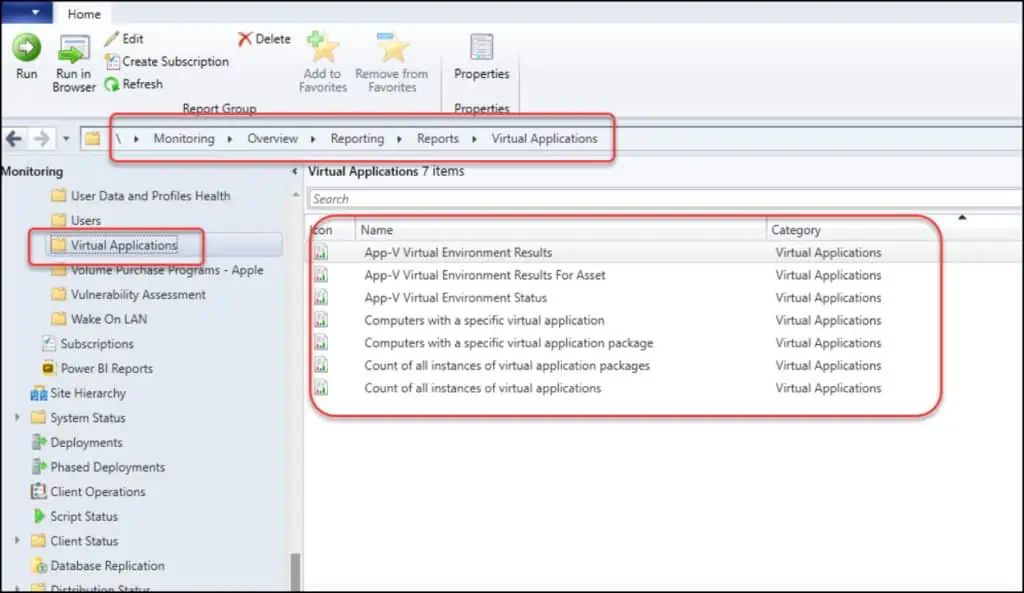The height and width of the screenshot is (593, 1024).
Task: Select App-V Virtual Environment Results For Asset
Action: (x=485, y=276)
